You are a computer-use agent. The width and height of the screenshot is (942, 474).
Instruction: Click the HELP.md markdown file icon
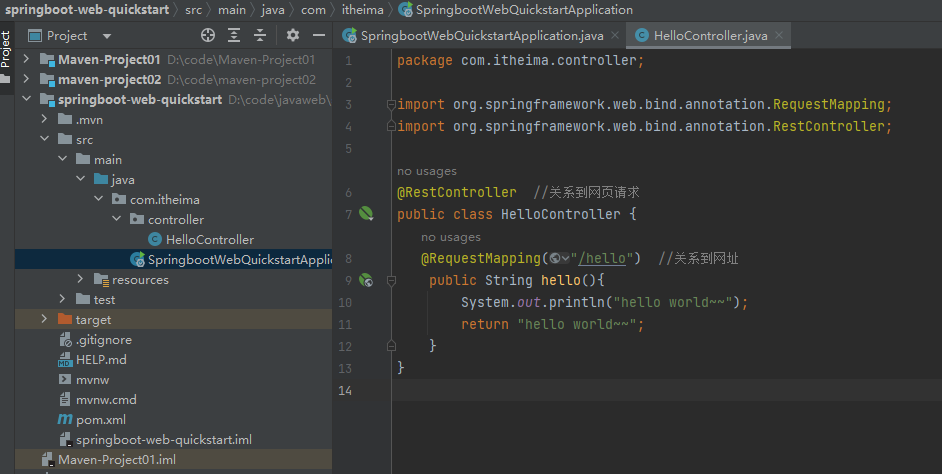(x=65, y=360)
